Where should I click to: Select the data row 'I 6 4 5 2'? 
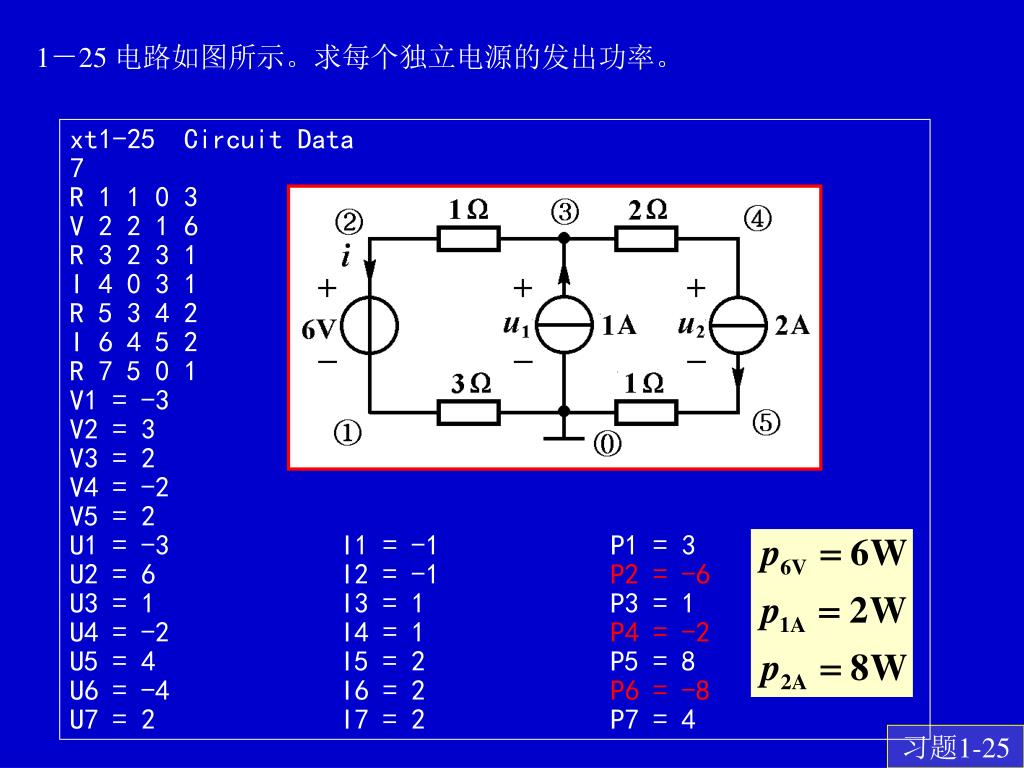tap(134, 342)
